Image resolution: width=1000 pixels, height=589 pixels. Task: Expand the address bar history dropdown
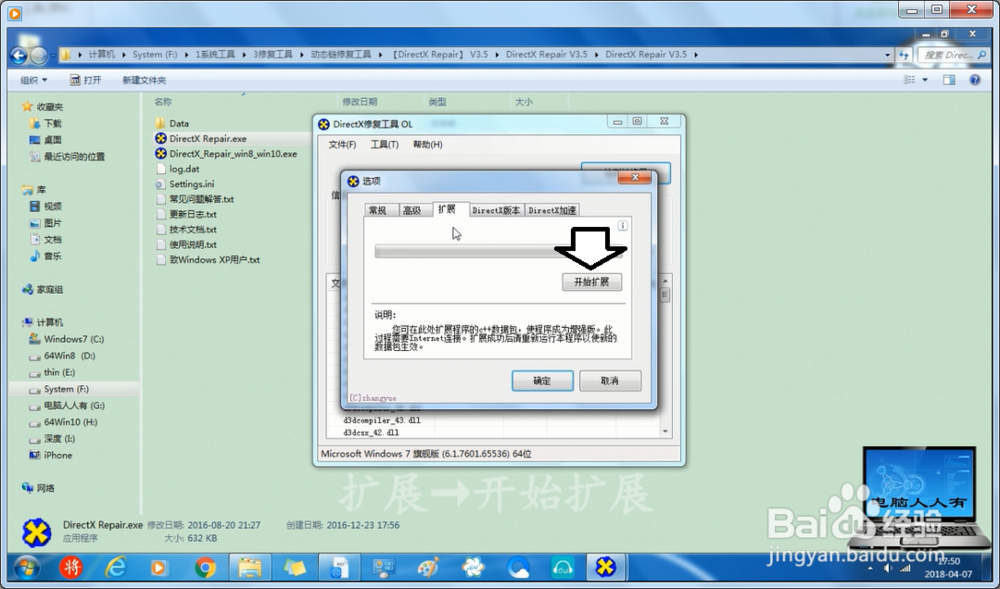click(887, 55)
